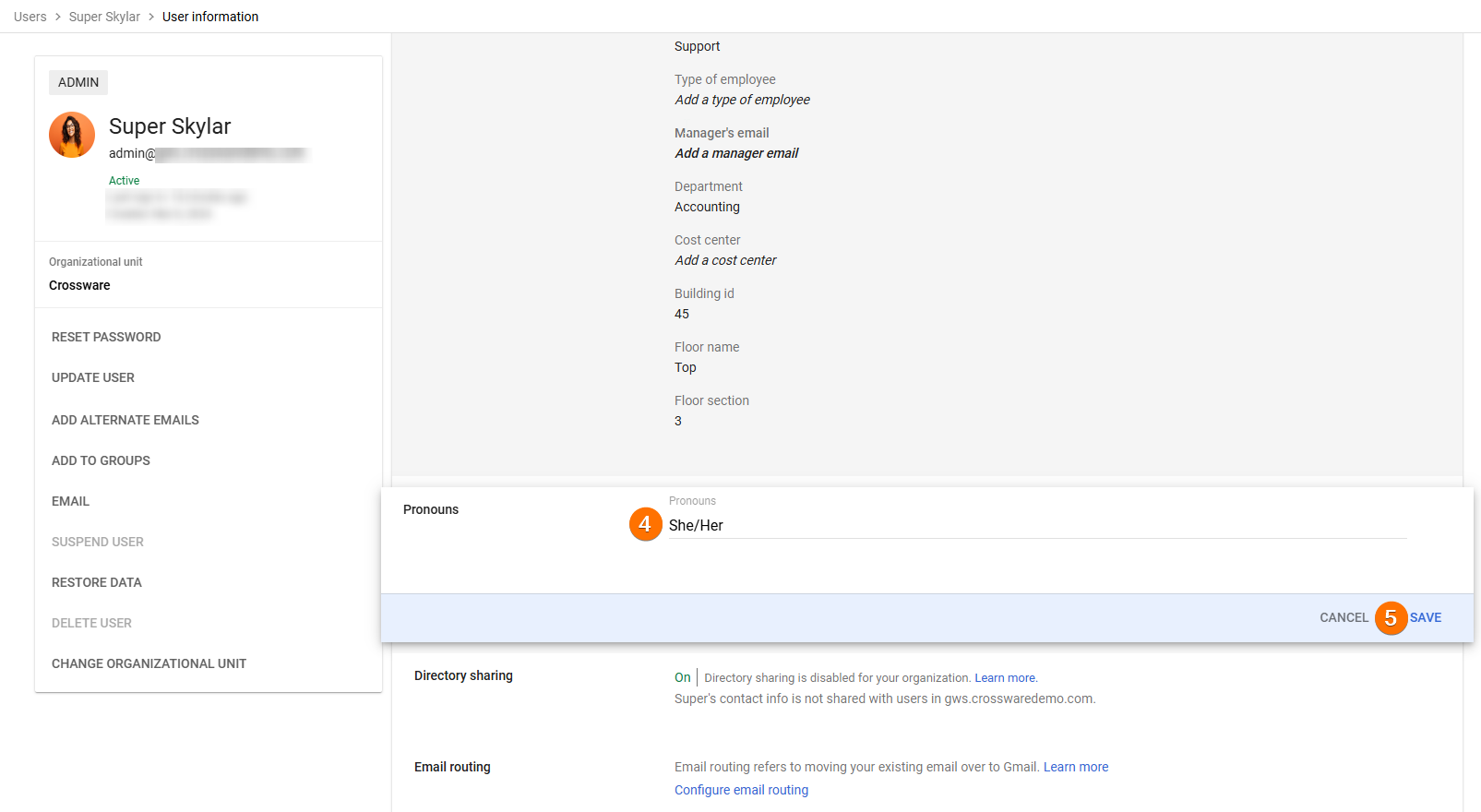Viewport: 1481px width, 812px height.
Task: Click Add a cost center
Action: 725,260
